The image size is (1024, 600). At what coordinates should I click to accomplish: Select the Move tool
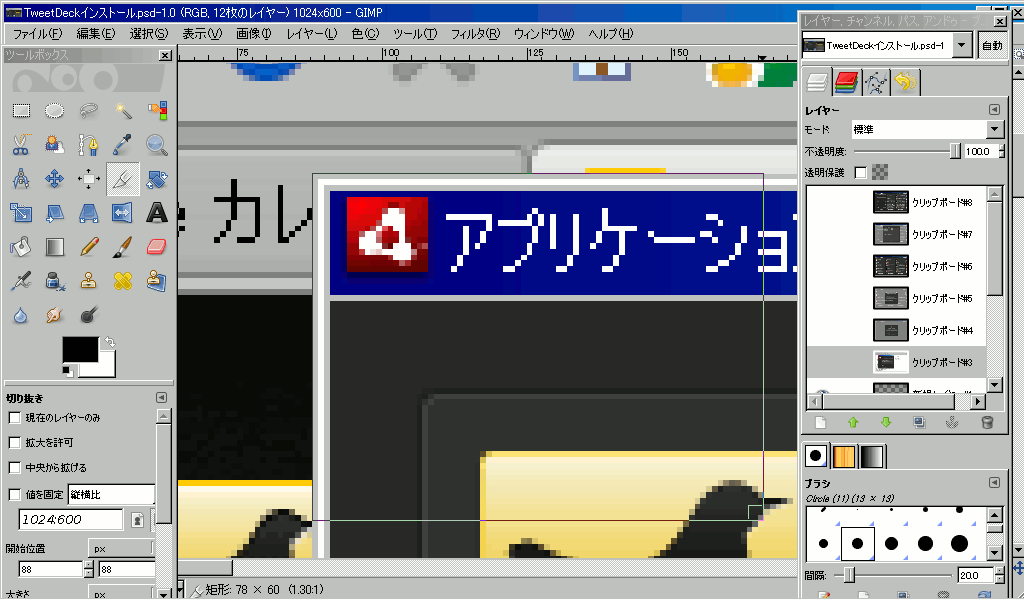(54, 178)
